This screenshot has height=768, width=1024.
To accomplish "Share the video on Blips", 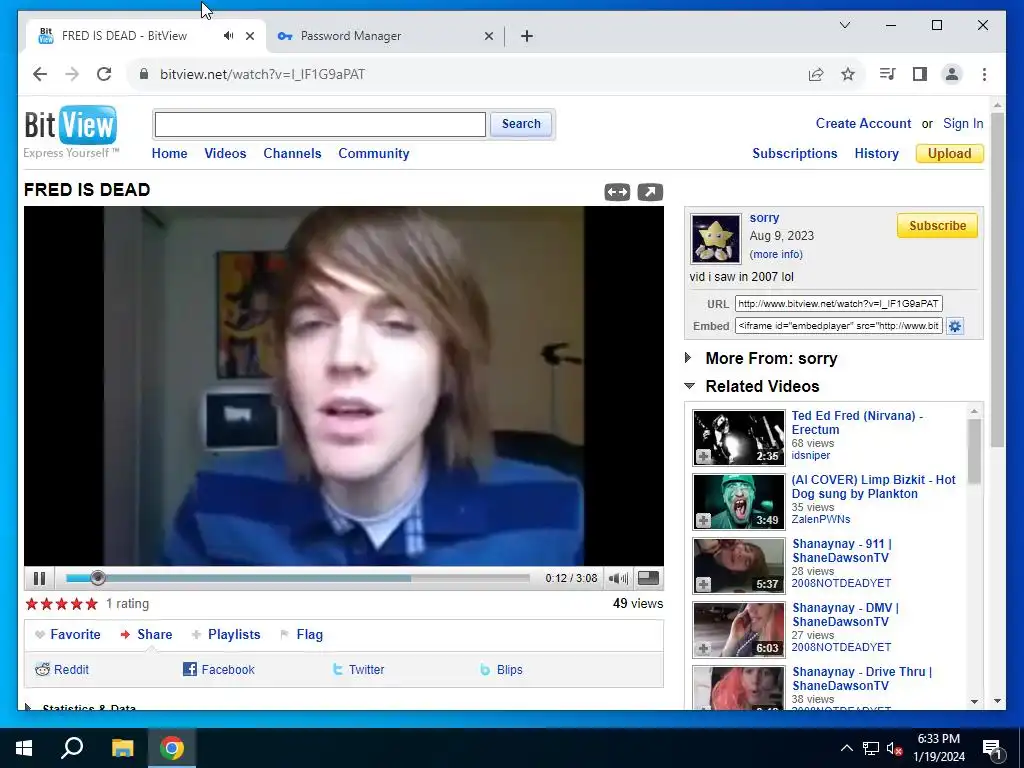I will [x=502, y=669].
